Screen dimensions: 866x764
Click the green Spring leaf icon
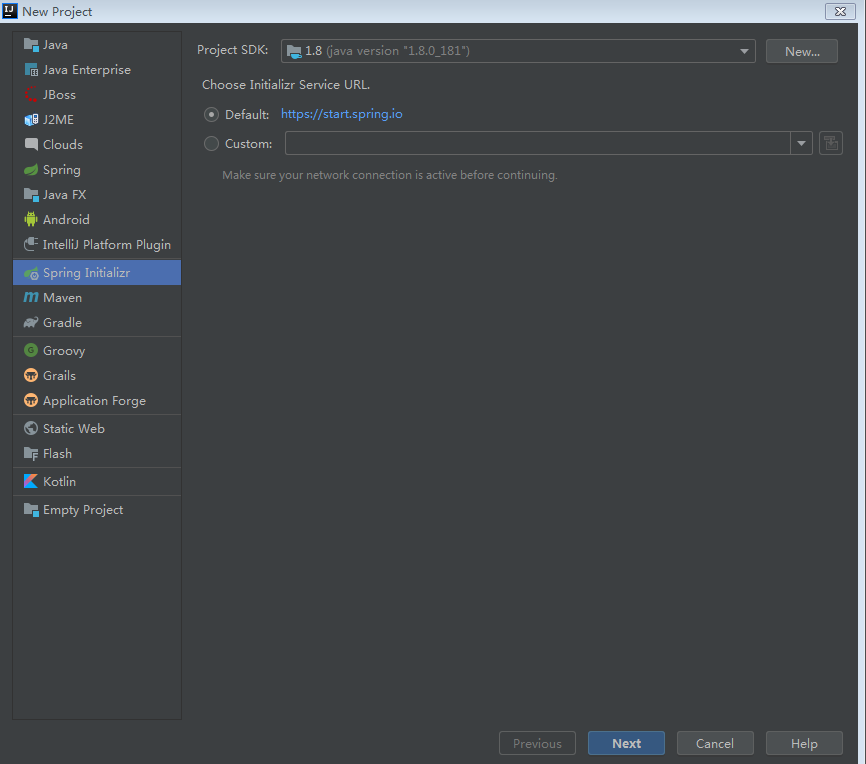pos(31,170)
